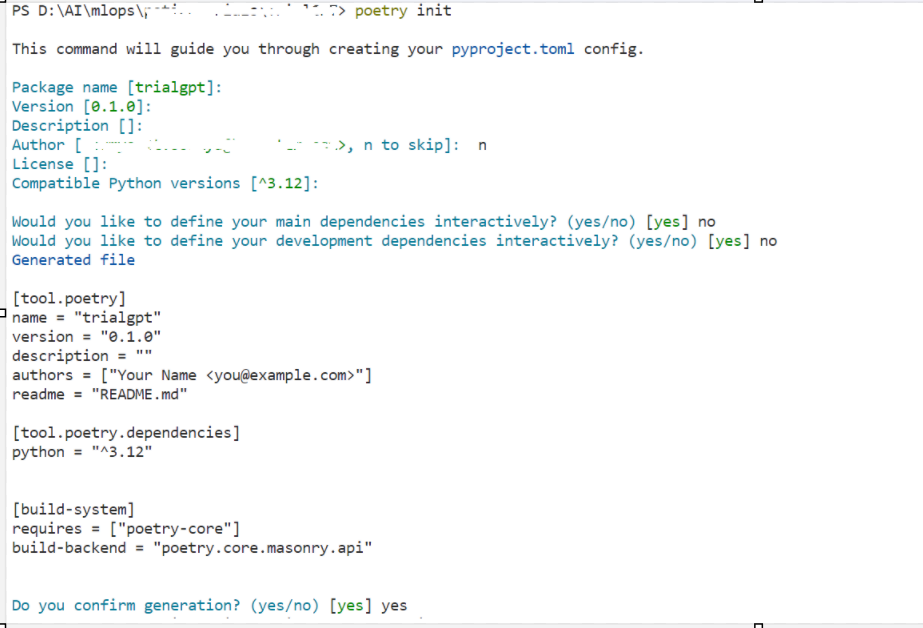Click the 'version = "0.1.0"' line
This screenshot has height=628, width=923.
(86, 337)
